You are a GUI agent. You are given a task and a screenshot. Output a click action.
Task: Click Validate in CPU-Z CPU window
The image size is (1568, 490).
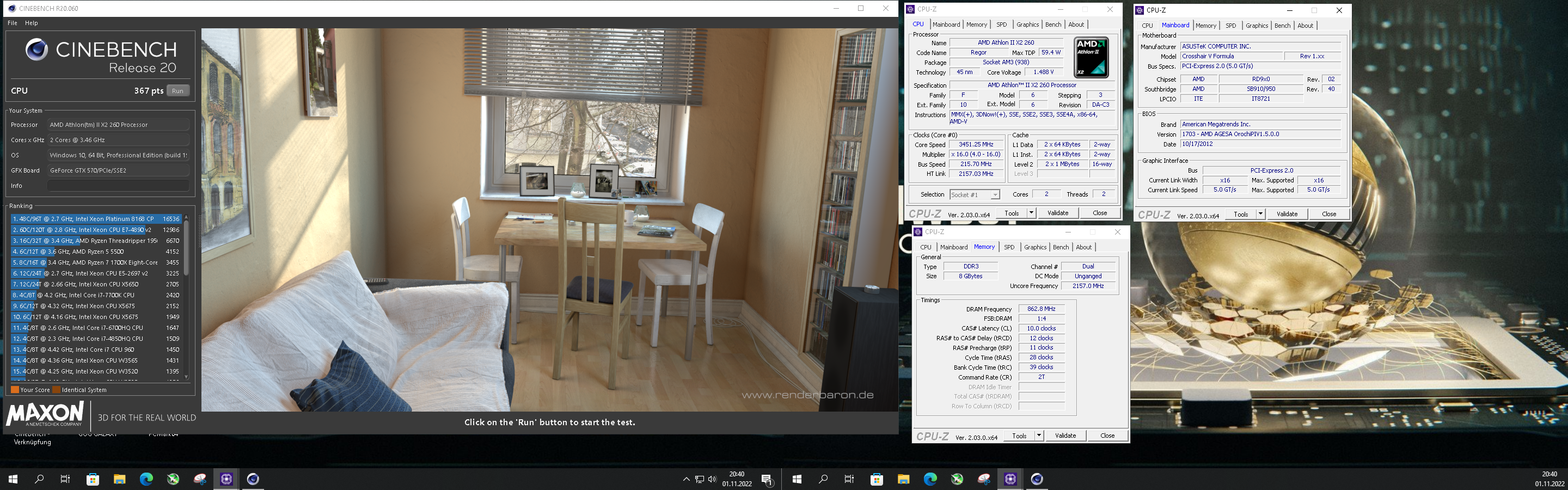[x=1057, y=213]
